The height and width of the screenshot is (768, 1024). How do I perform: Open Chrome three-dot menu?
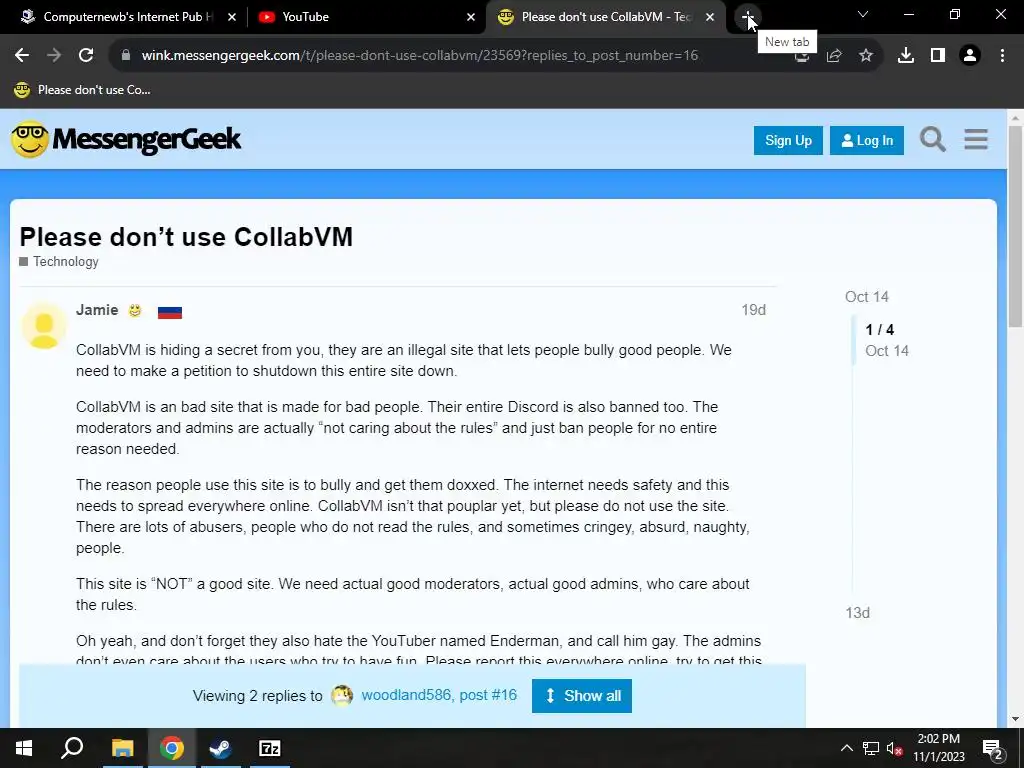tap(1002, 56)
